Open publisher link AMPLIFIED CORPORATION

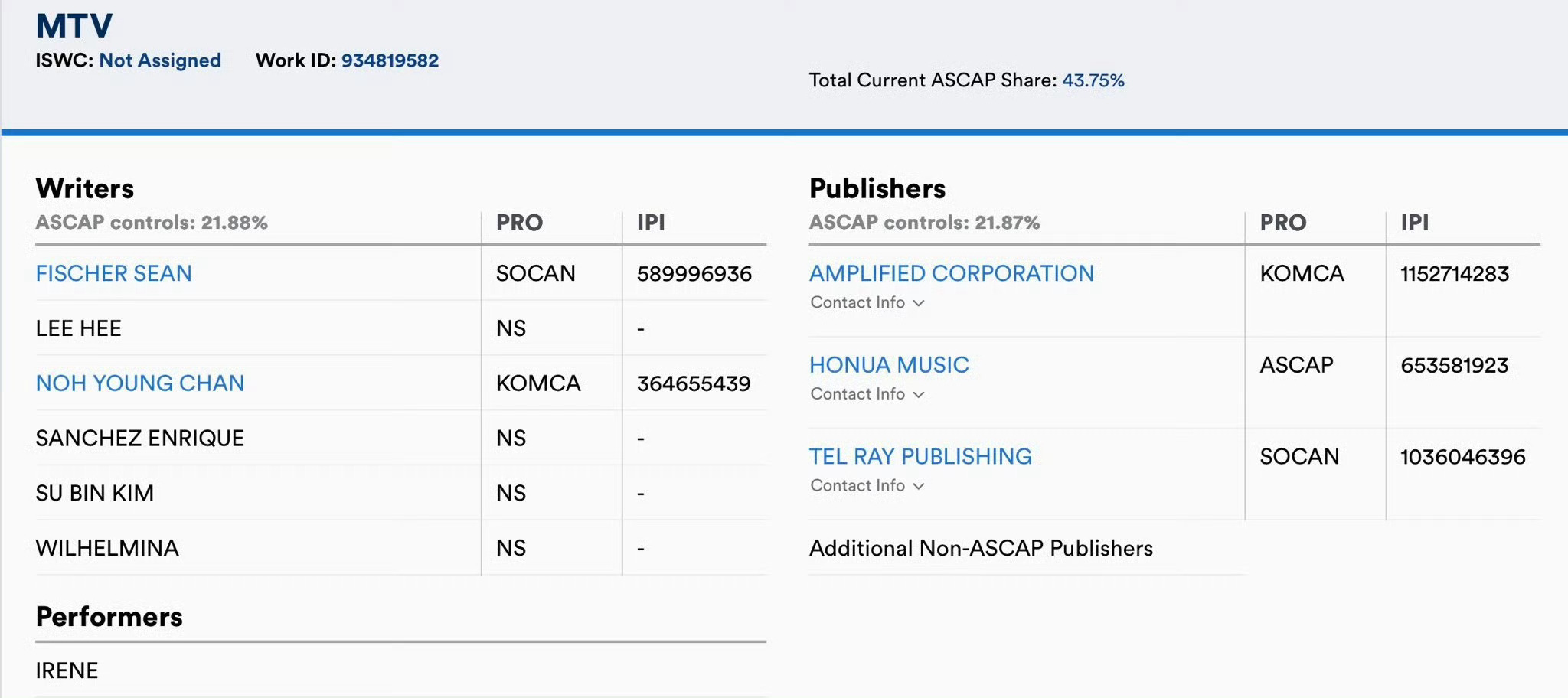coord(952,273)
